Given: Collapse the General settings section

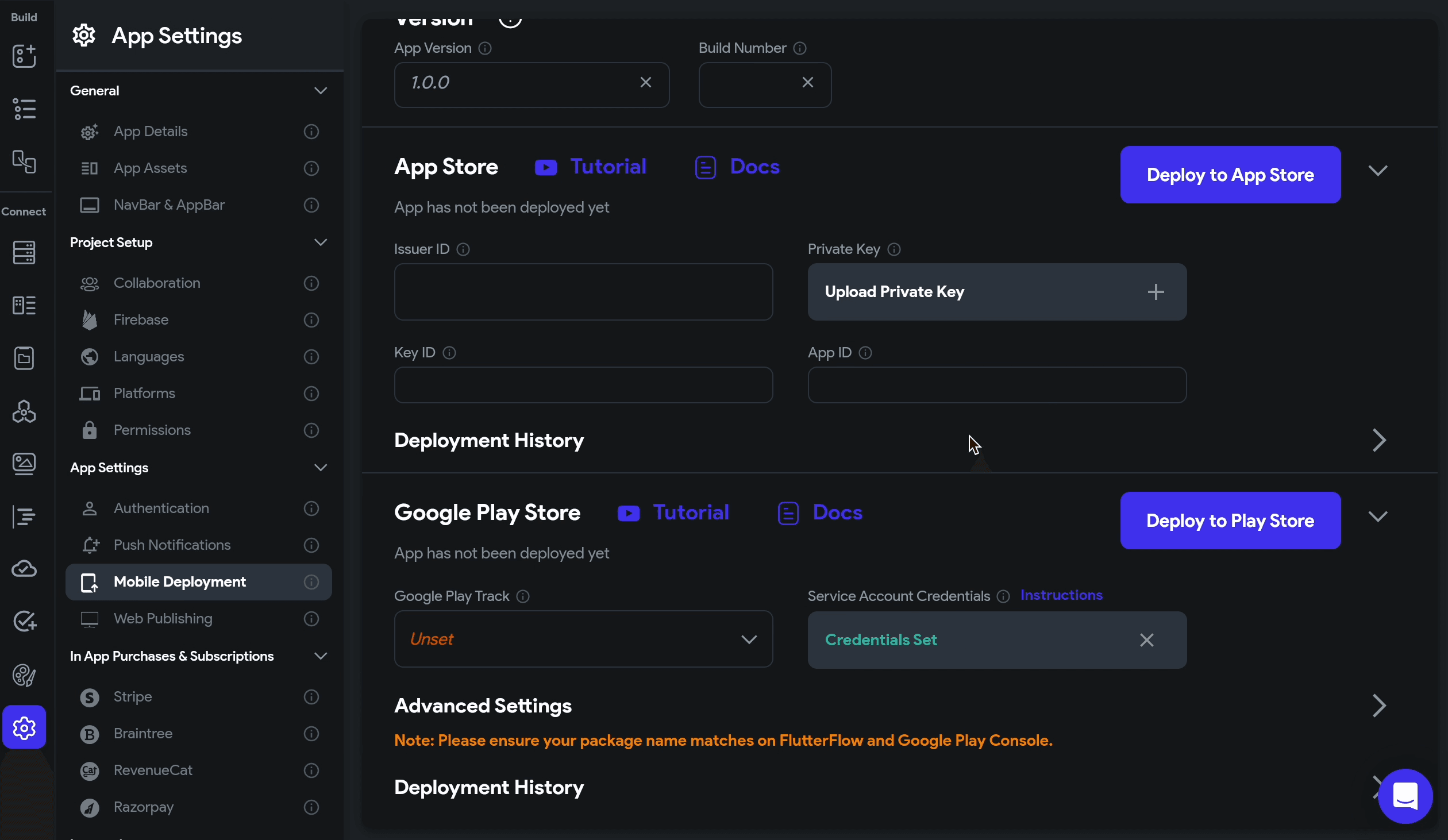Looking at the screenshot, I should point(321,90).
